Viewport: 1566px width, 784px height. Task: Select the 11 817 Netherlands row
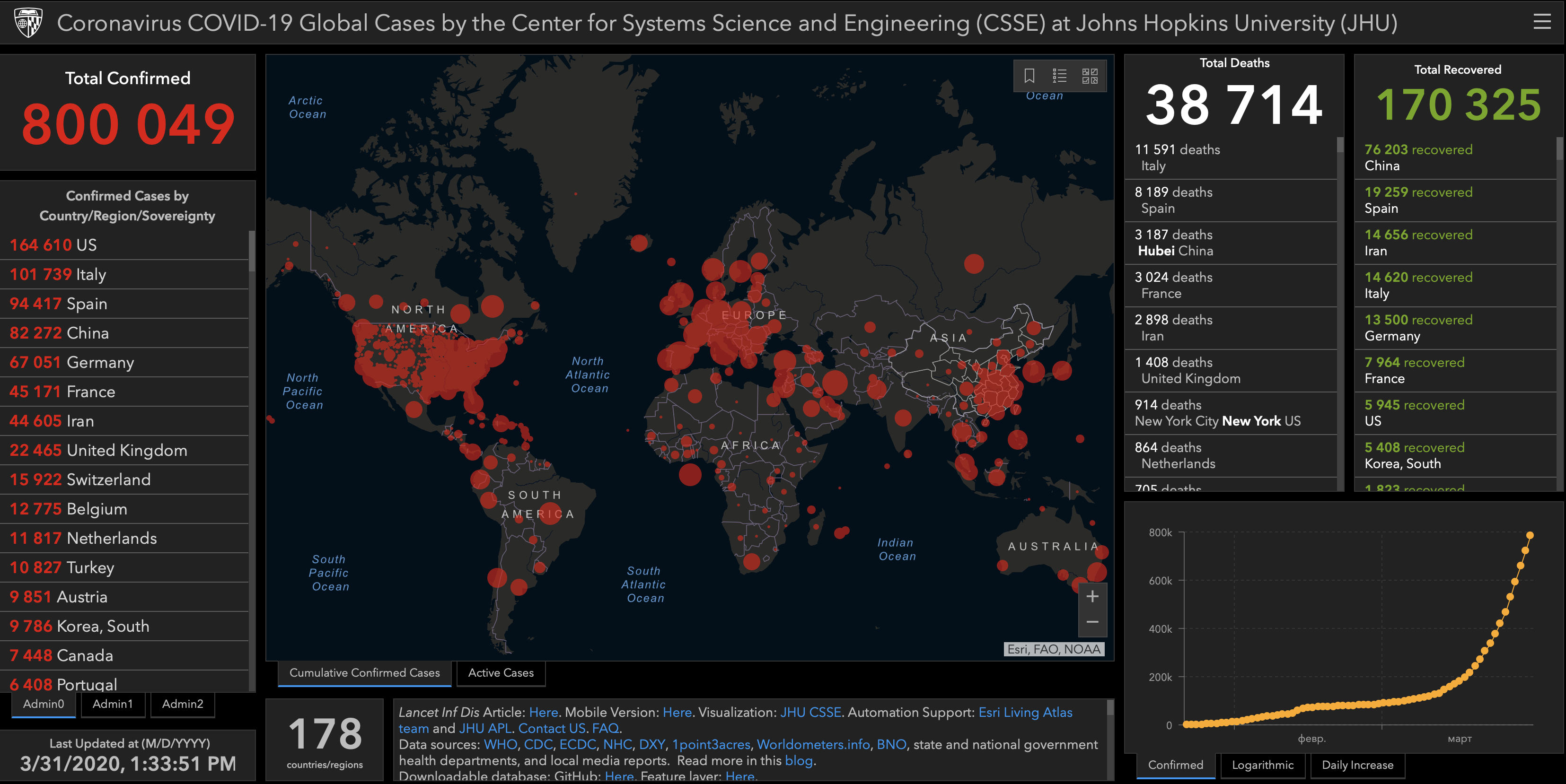point(124,538)
